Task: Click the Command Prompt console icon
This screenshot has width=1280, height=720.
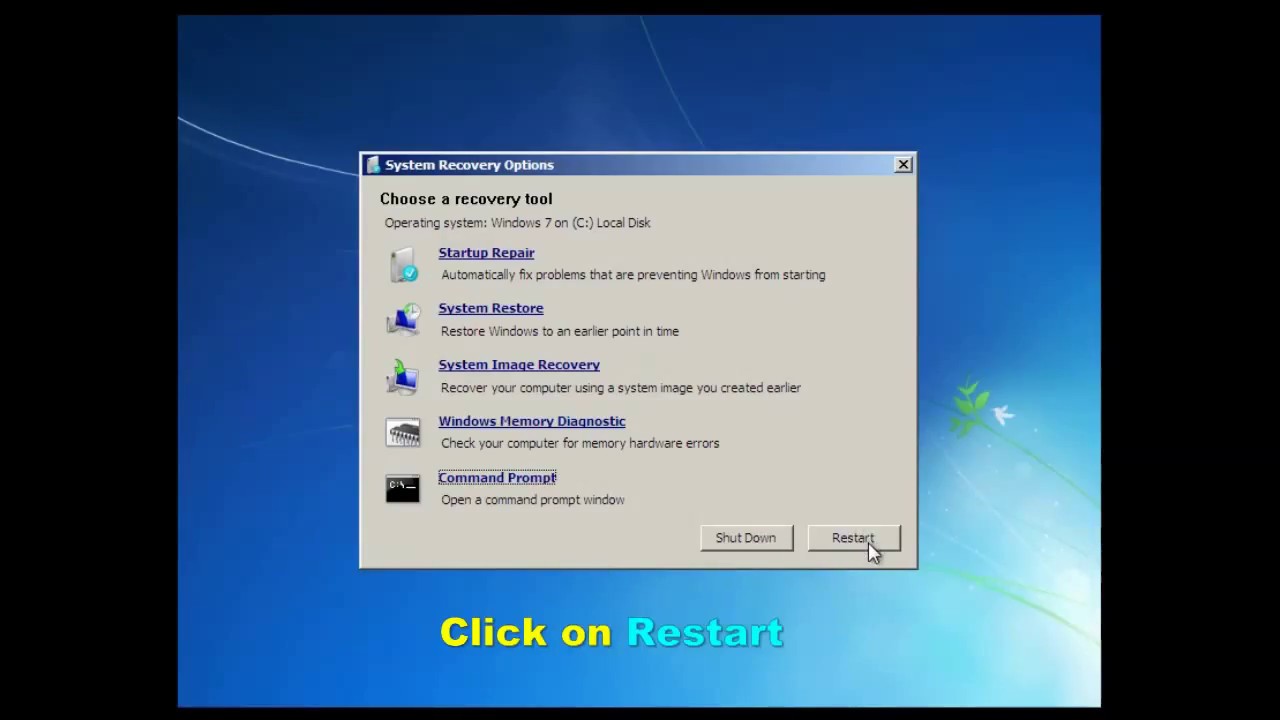Action: [403, 489]
